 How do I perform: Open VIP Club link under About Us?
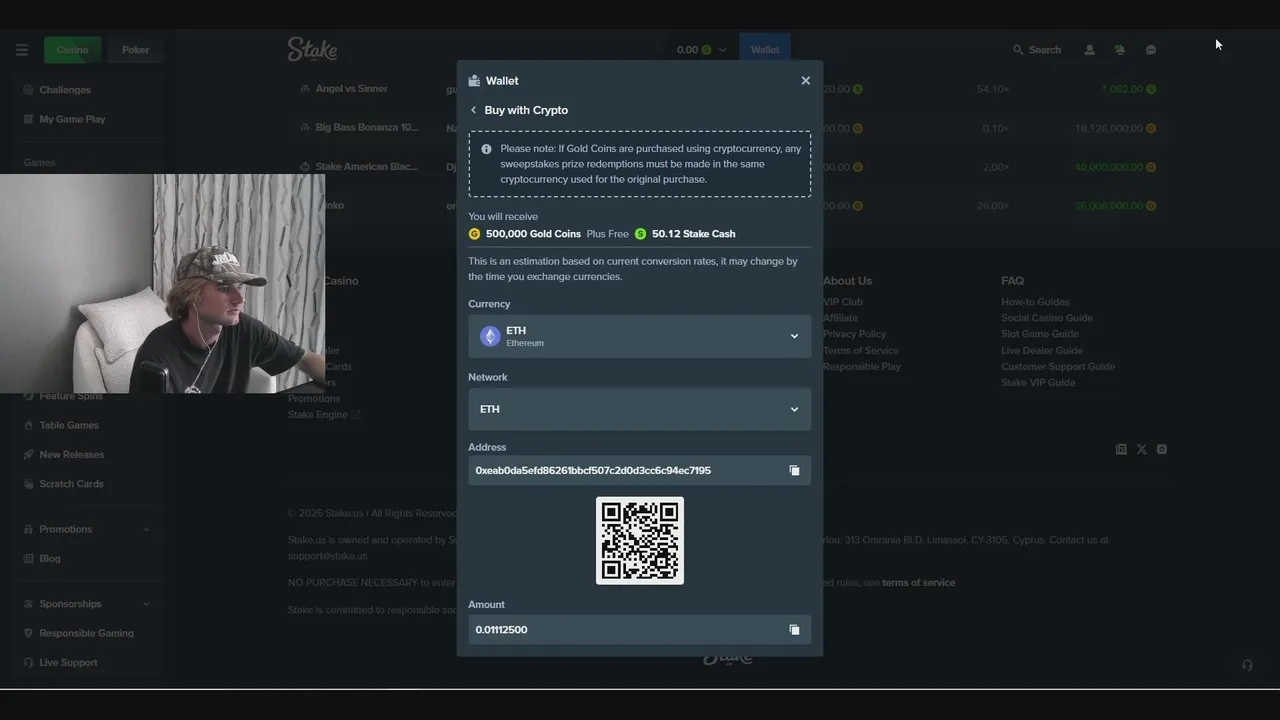point(842,302)
